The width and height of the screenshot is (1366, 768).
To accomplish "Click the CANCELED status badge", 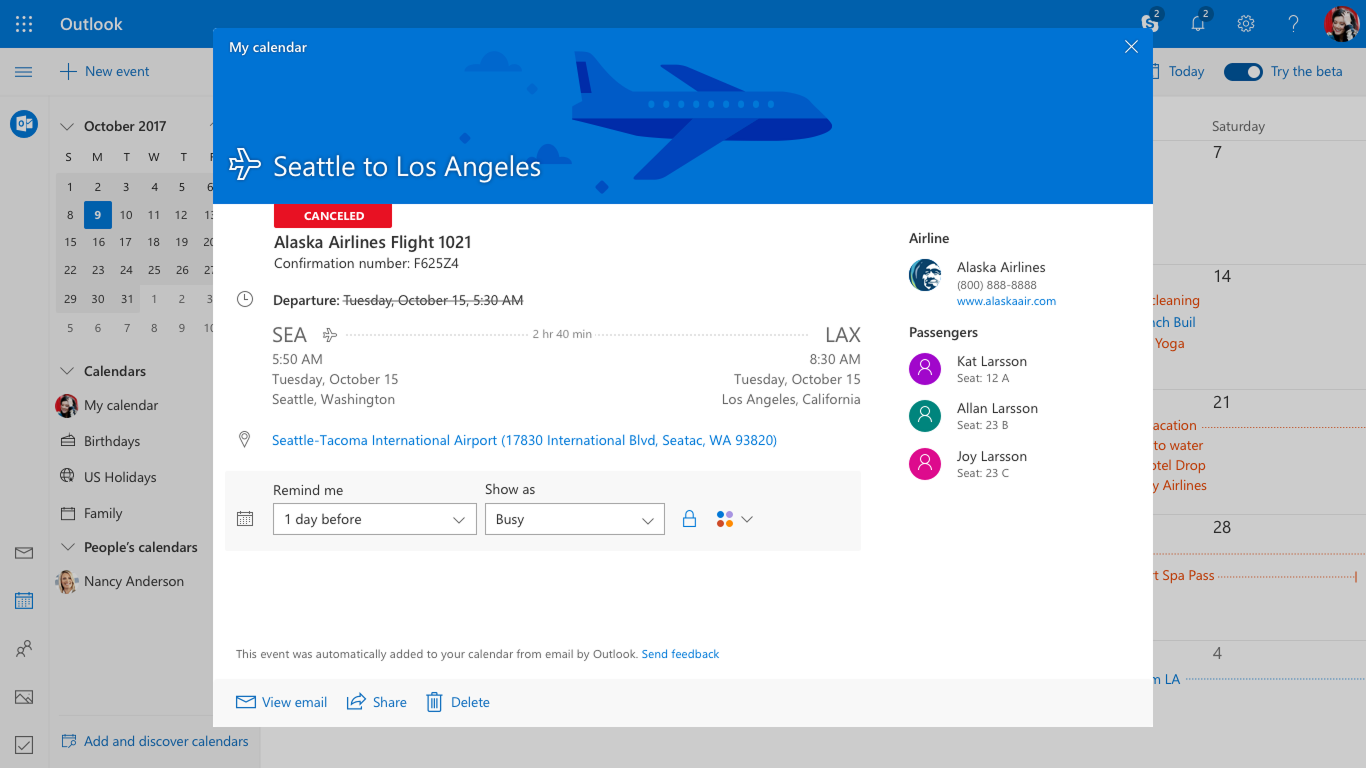I will pos(333,216).
